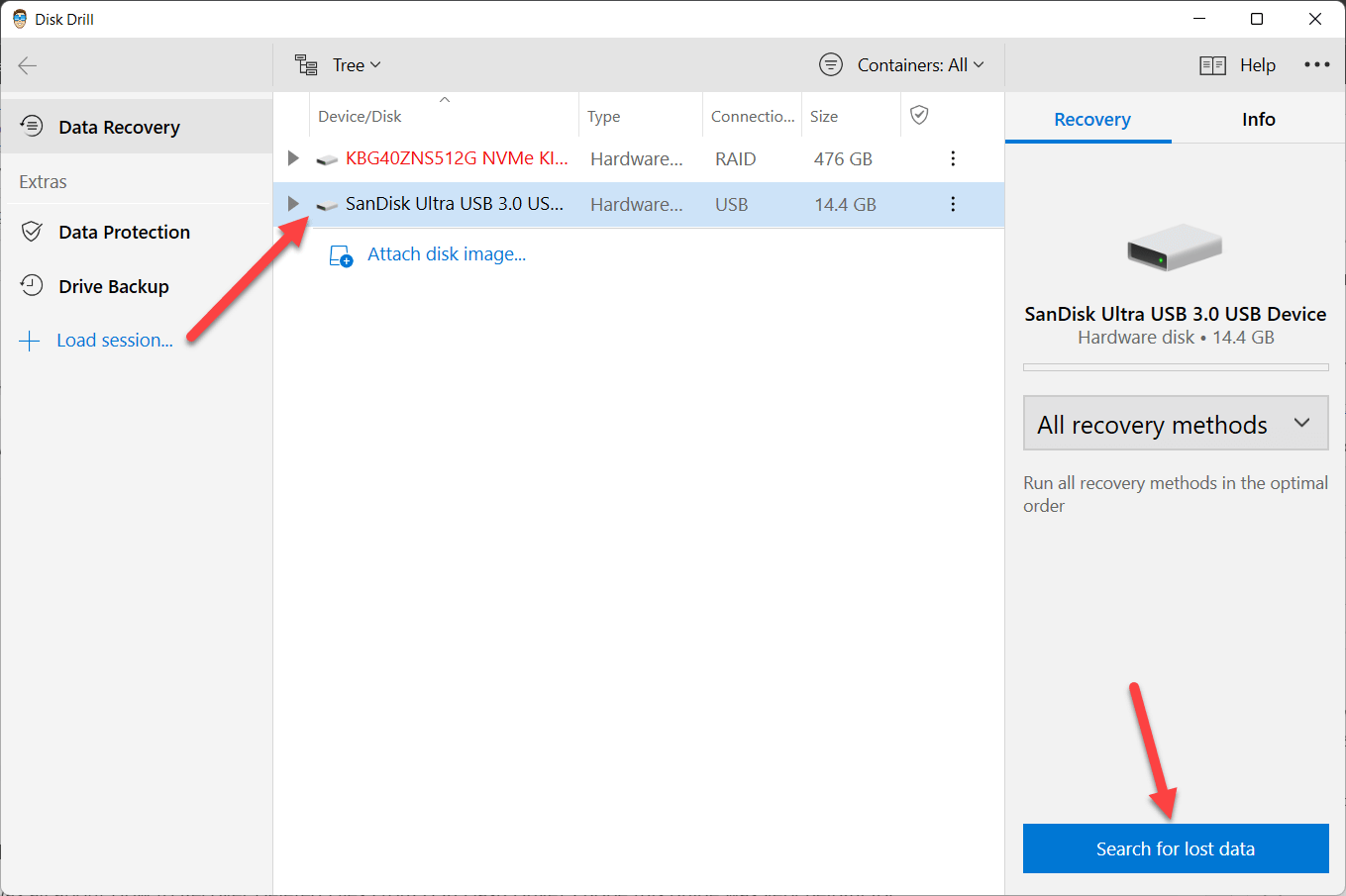Open Data Protection in the sidebar
This screenshot has width=1346, height=896.
click(x=124, y=233)
